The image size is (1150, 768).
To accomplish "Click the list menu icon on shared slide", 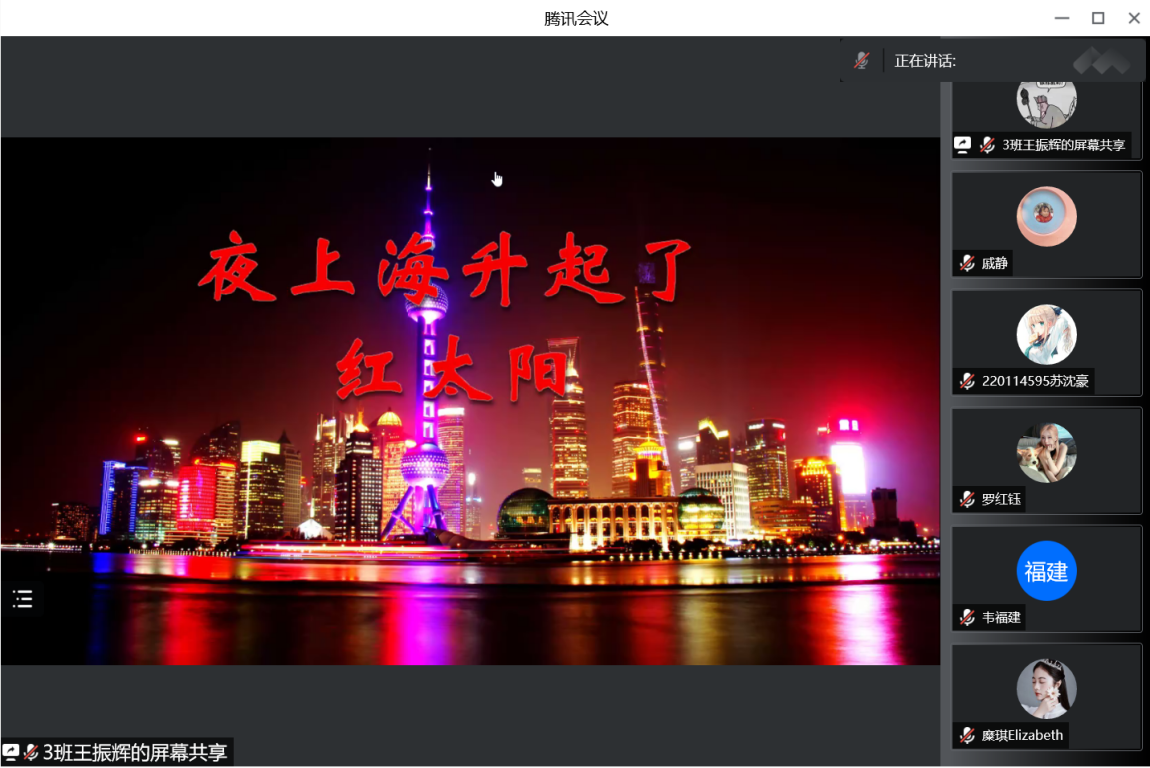I will coord(22,599).
